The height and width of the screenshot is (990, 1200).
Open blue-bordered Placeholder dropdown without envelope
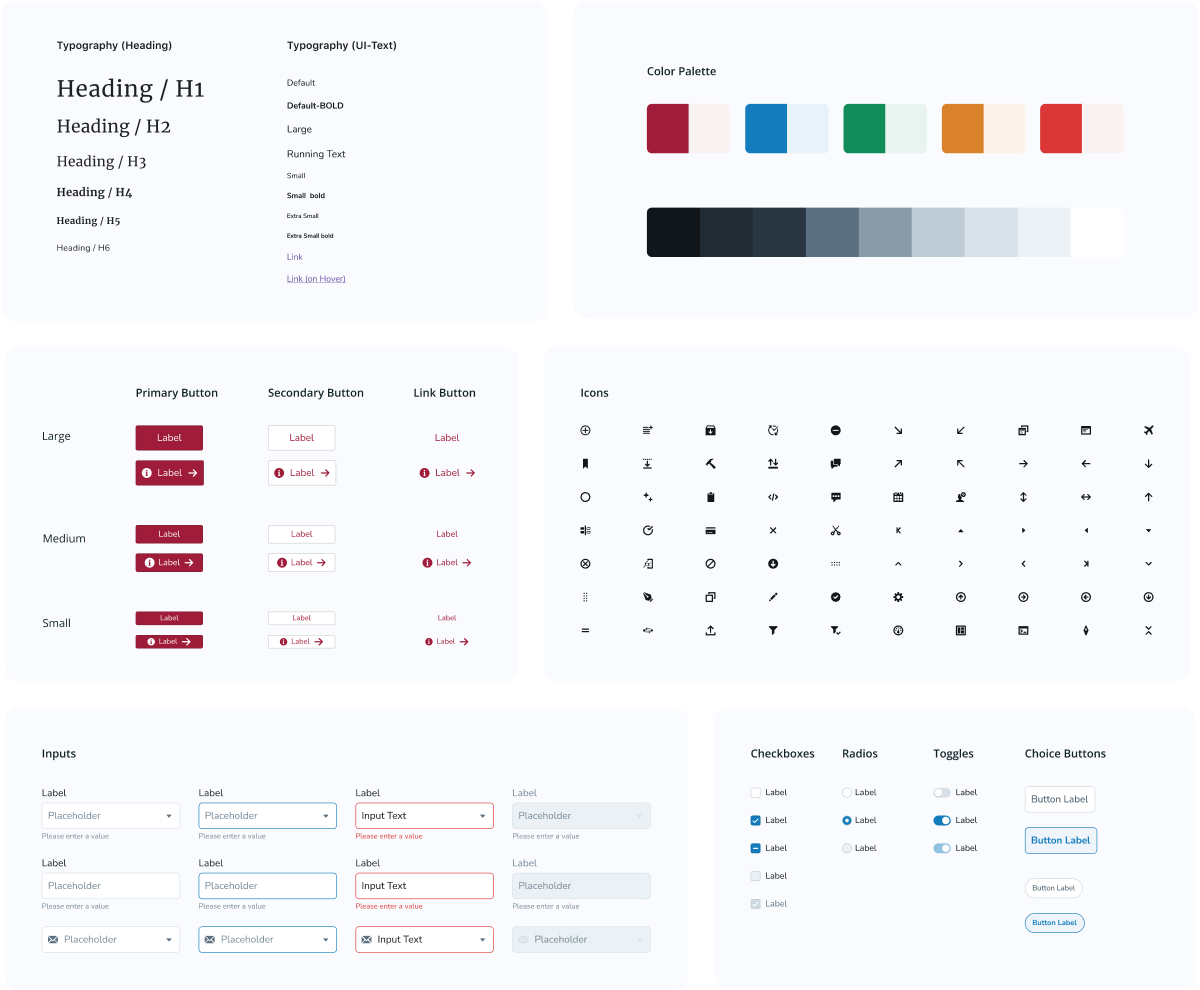click(x=268, y=816)
